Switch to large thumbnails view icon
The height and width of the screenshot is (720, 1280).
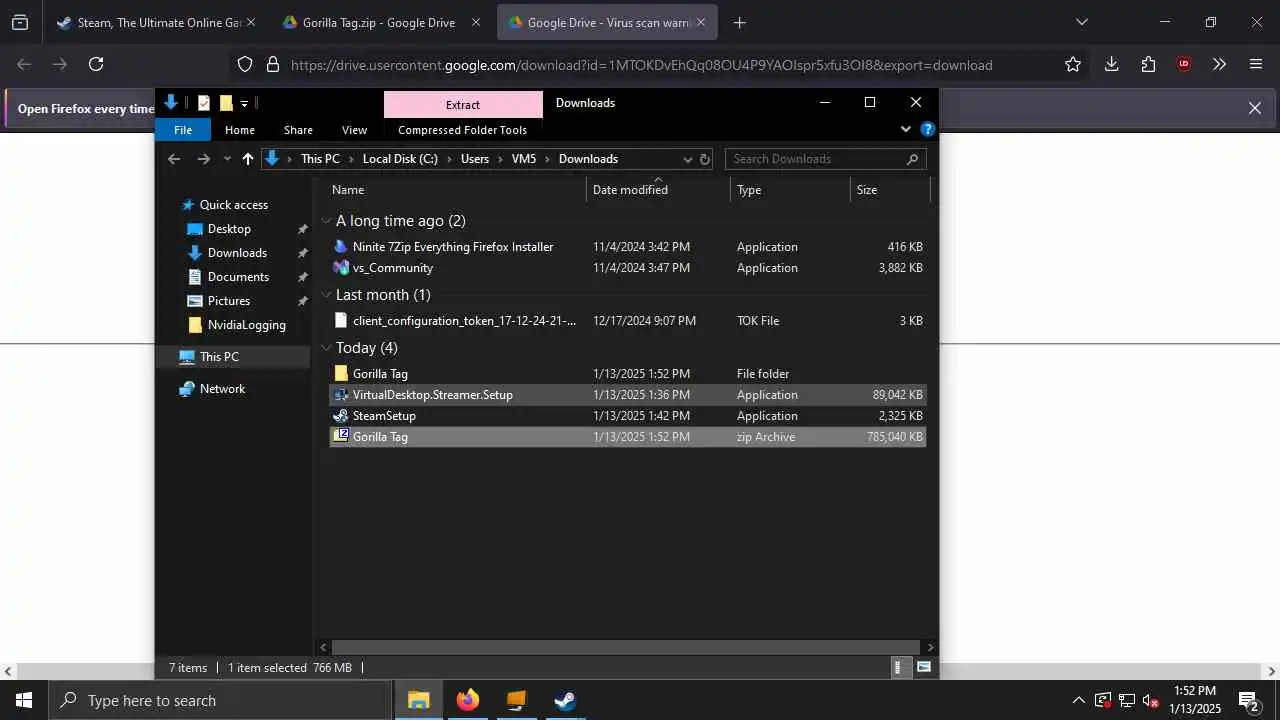pos(923,668)
